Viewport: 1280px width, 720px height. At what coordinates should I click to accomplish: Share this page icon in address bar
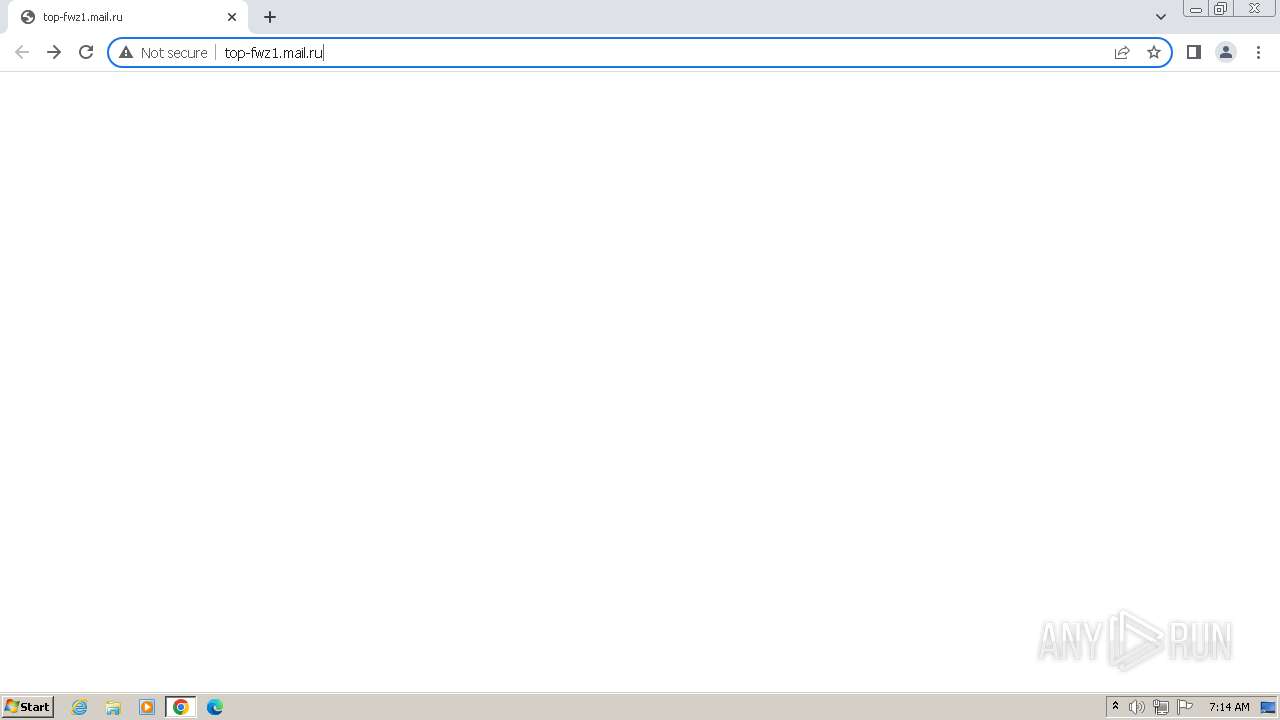1122,52
